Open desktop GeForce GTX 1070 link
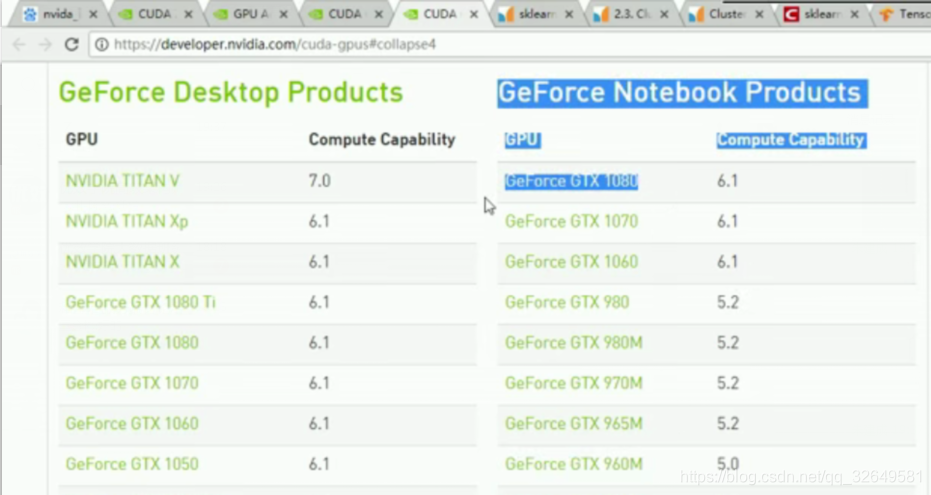The image size is (931, 495). [x=132, y=383]
